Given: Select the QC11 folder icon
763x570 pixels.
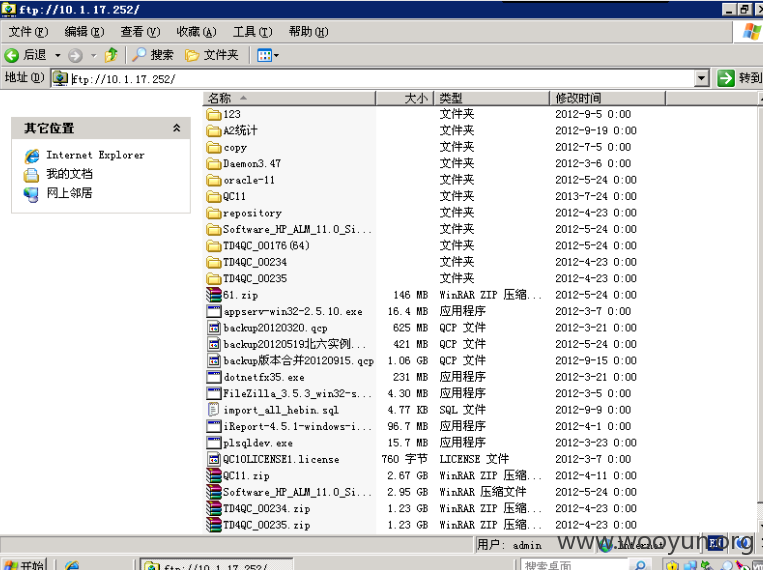Looking at the screenshot, I should point(214,197).
